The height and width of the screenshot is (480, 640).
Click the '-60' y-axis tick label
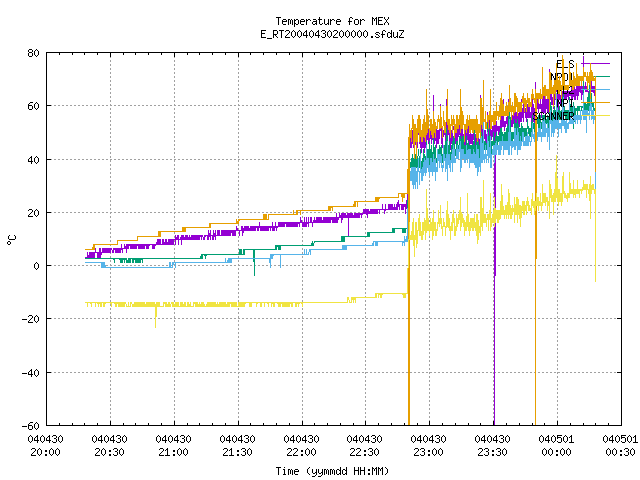click(x=31, y=426)
